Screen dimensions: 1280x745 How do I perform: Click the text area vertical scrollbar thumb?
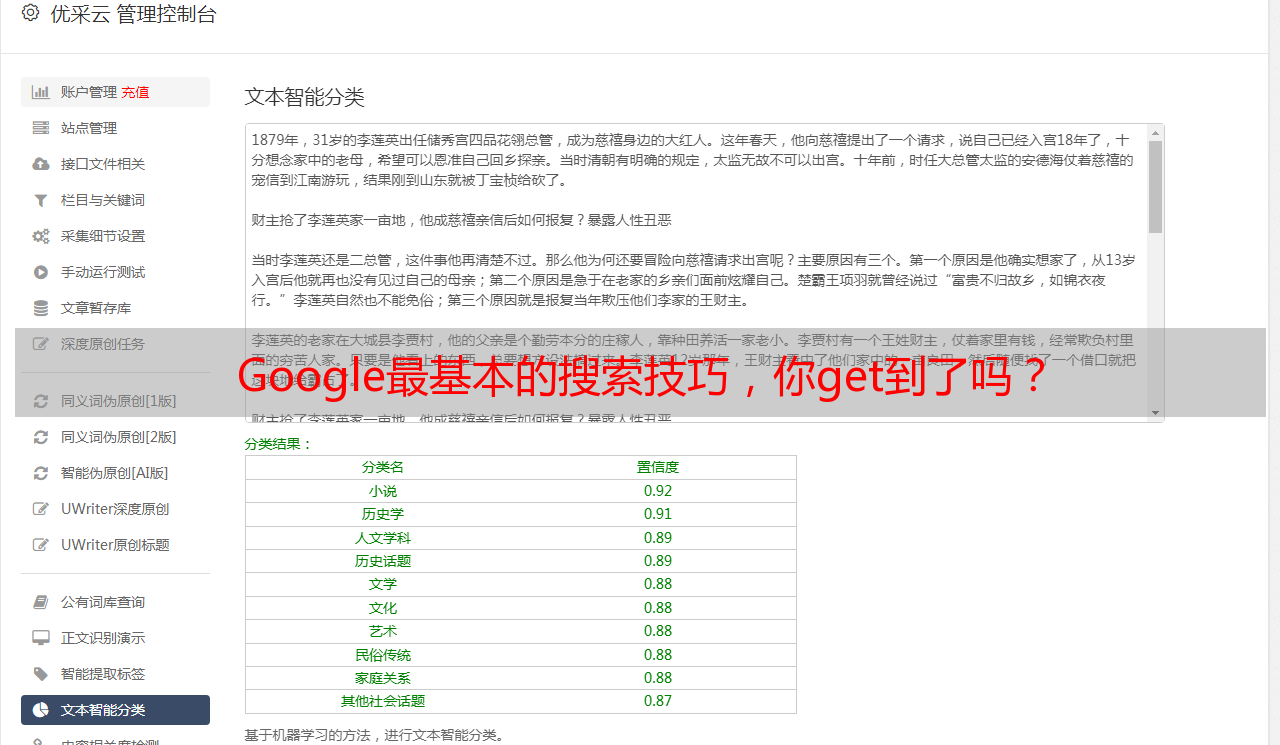(1156, 186)
